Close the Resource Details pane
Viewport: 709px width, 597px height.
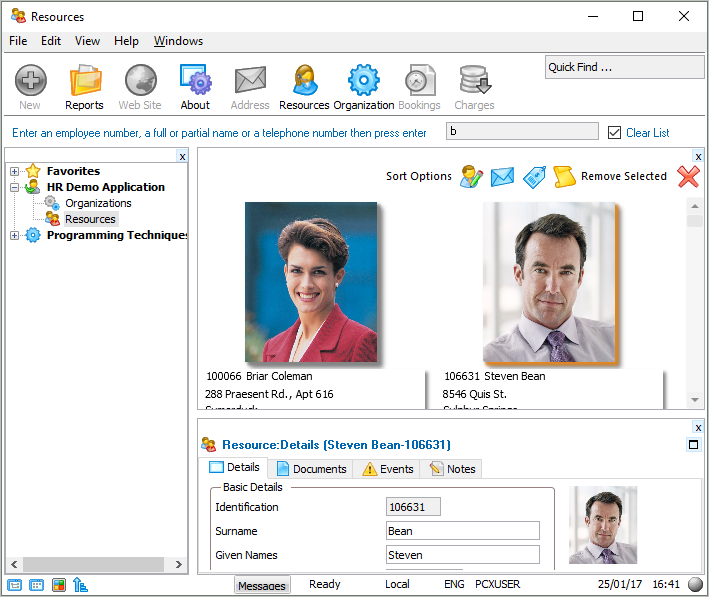(698, 428)
